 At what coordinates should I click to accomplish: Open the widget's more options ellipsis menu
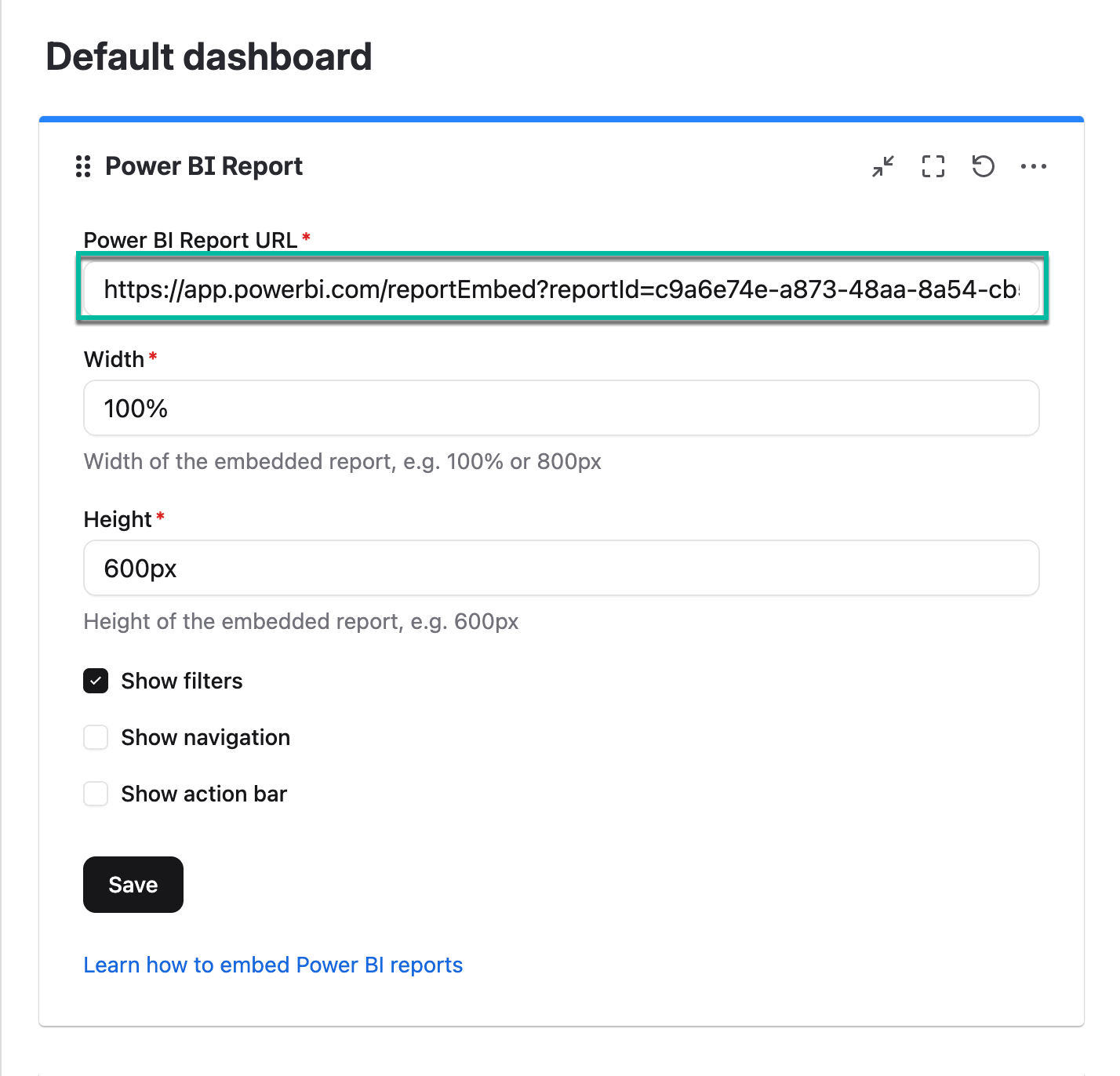(x=1034, y=166)
